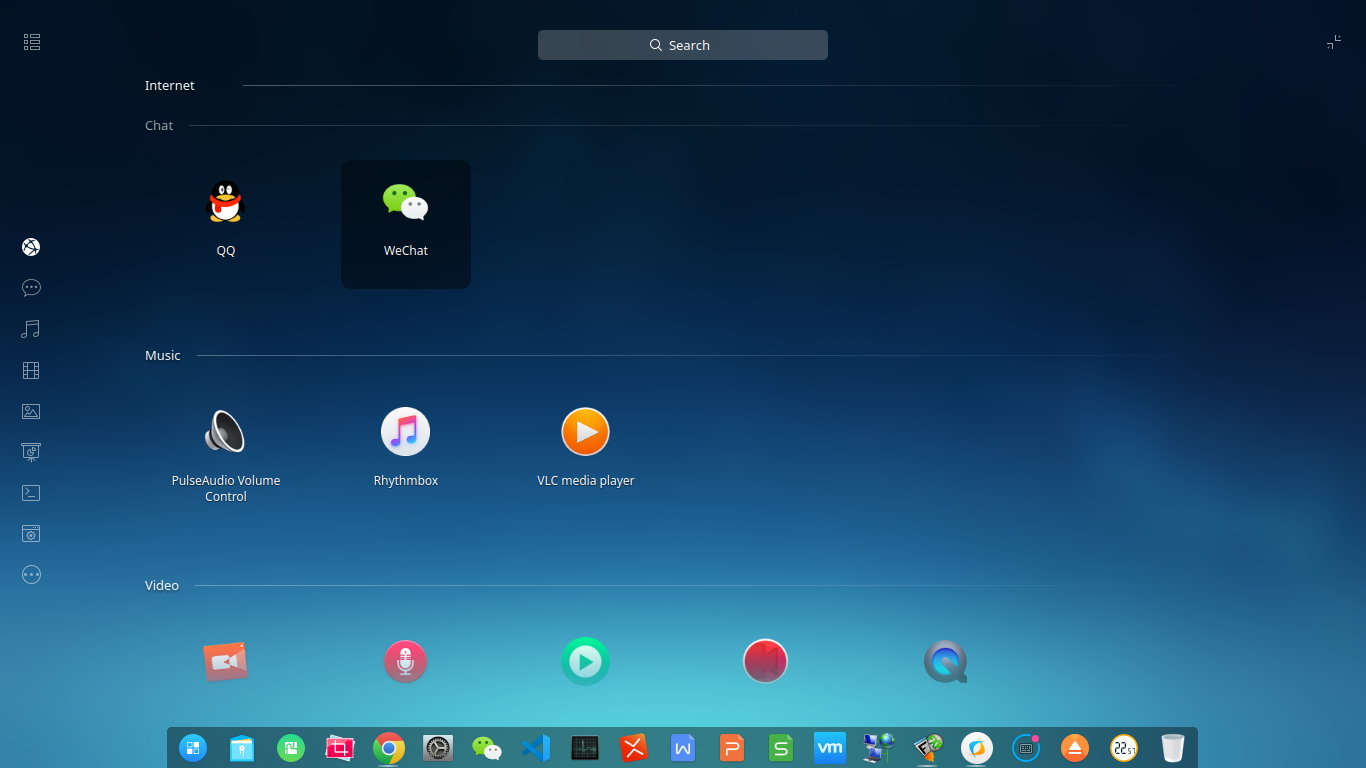Open the launcher from the dock
1366x768 pixels.
point(193,747)
